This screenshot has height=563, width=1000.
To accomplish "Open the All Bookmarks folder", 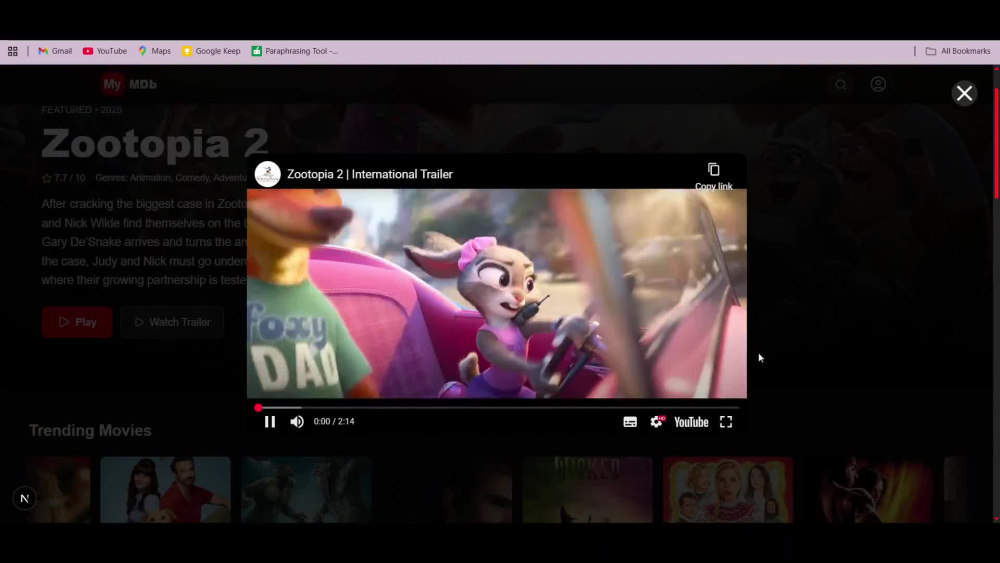I will pyautogui.click(x=958, y=51).
